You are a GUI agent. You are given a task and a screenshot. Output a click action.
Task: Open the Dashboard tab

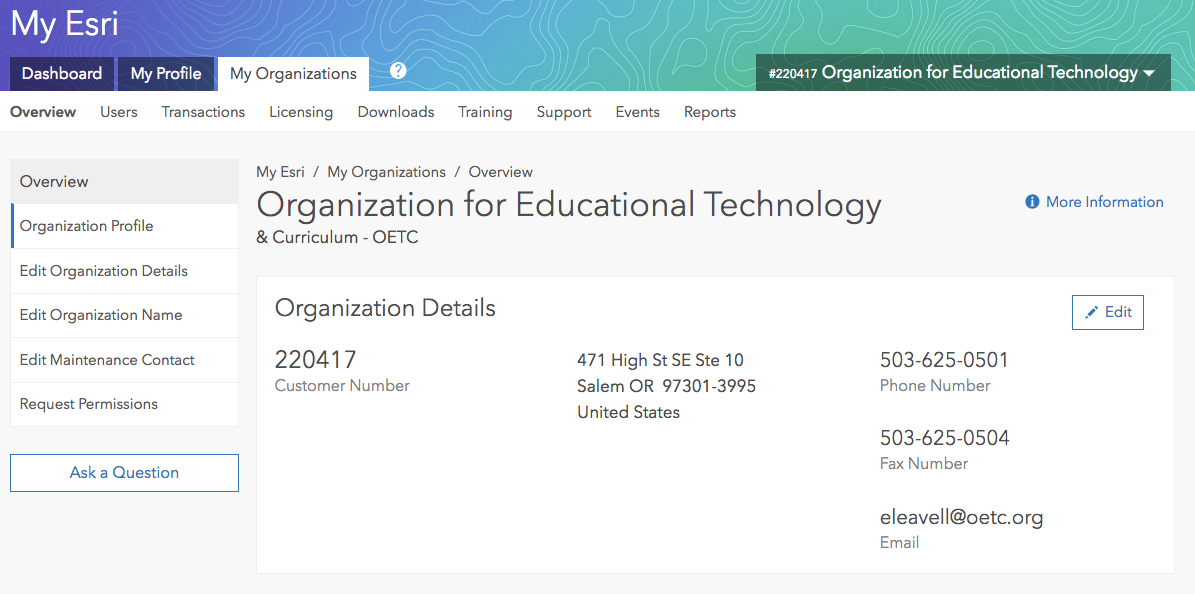coord(62,74)
